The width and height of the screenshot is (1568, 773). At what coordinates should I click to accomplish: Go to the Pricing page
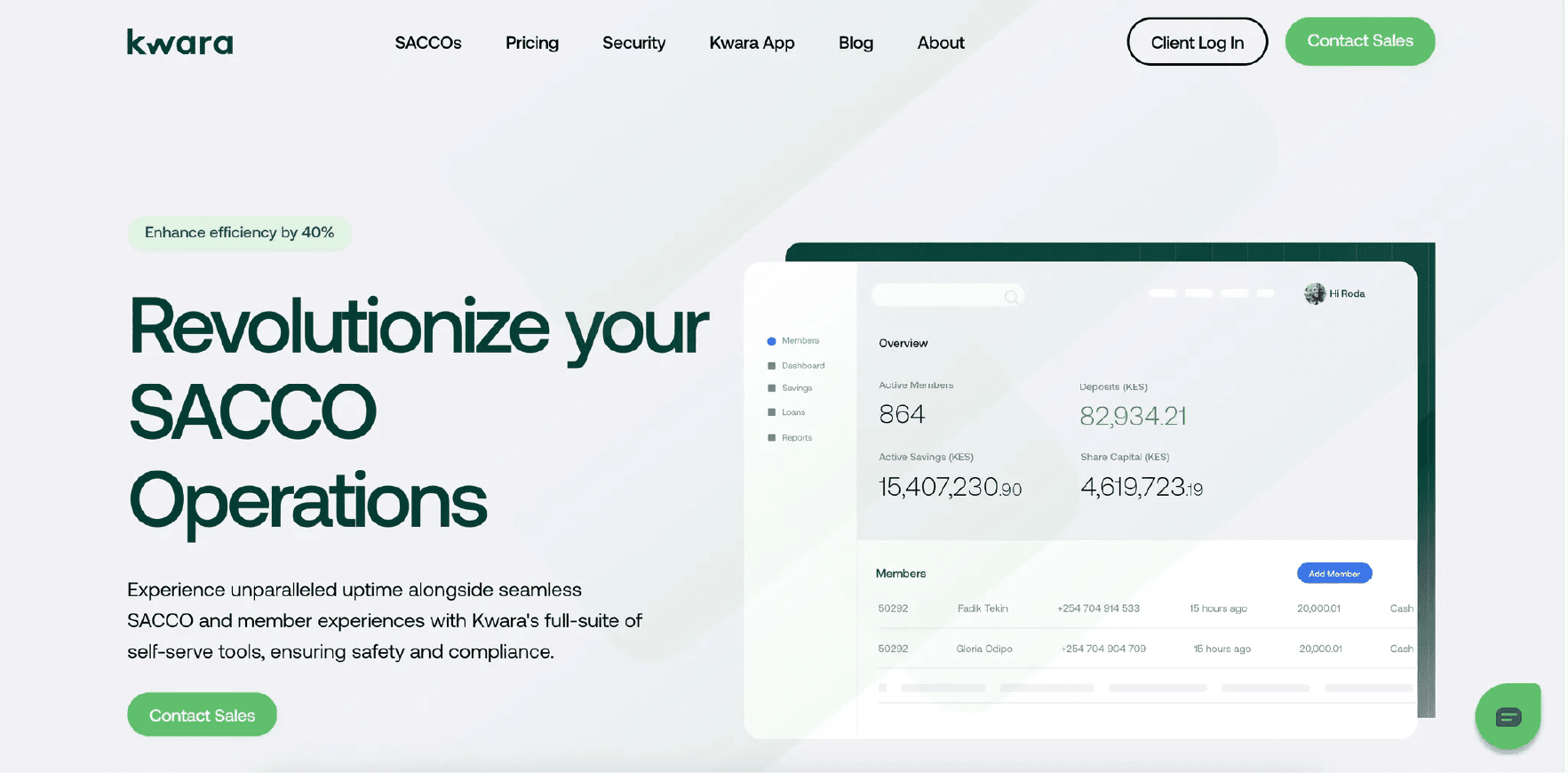pos(532,43)
